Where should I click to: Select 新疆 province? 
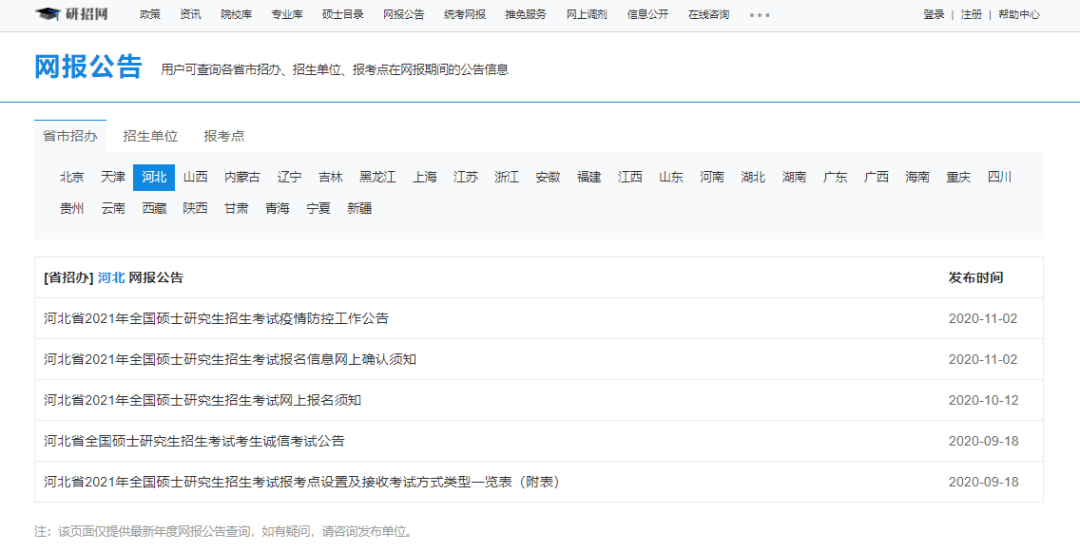[x=360, y=208]
